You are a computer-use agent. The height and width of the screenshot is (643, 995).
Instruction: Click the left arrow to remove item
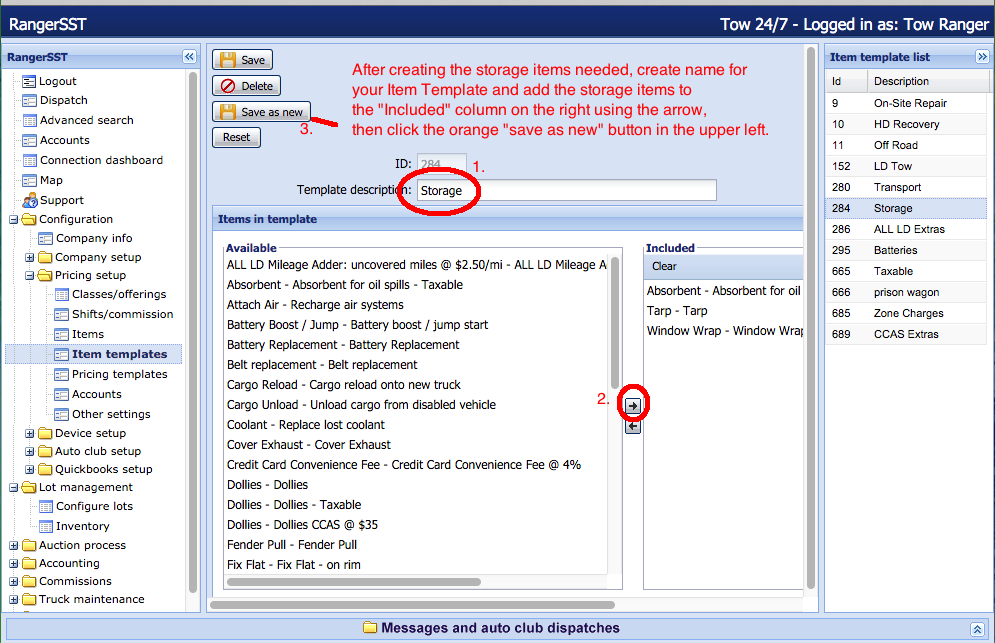633,426
